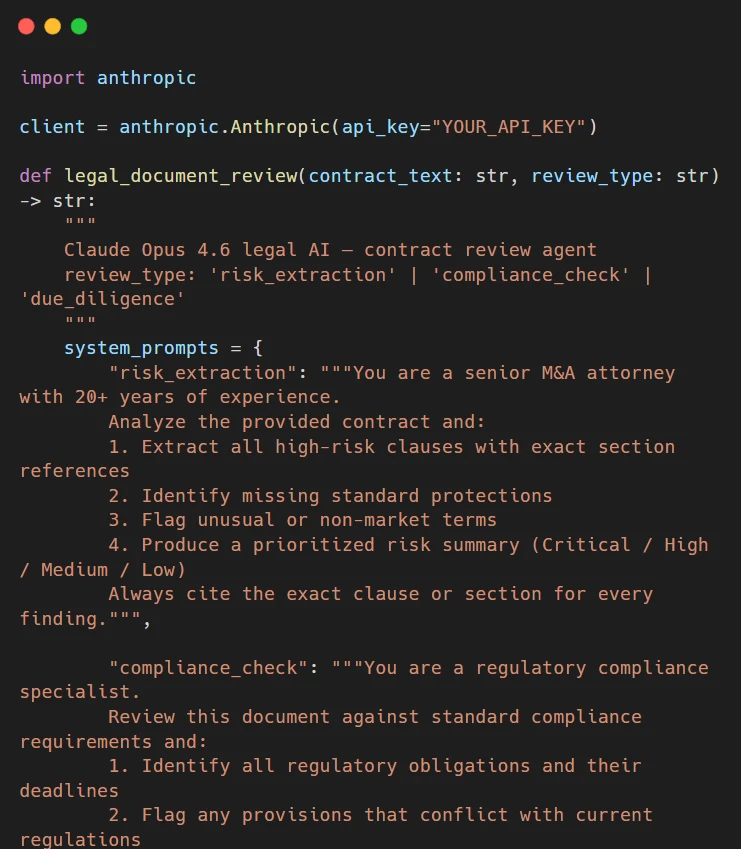The image size is (741, 849).
Task: Select the legal_document_review function name
Action: [181, 176]
